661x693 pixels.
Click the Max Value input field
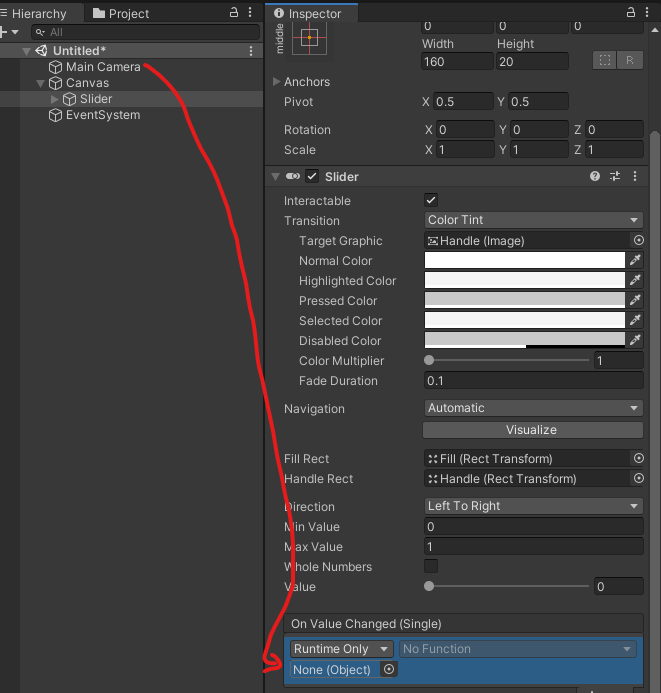coord(533,547)
